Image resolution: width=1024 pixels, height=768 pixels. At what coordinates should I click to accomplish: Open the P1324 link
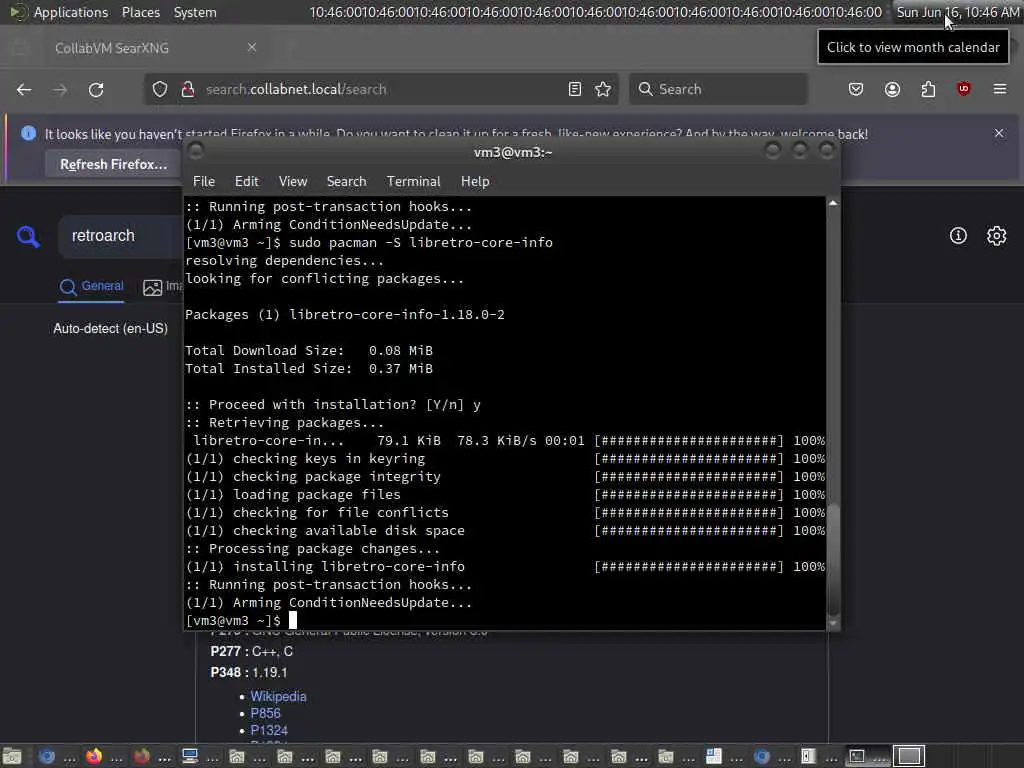269,731
